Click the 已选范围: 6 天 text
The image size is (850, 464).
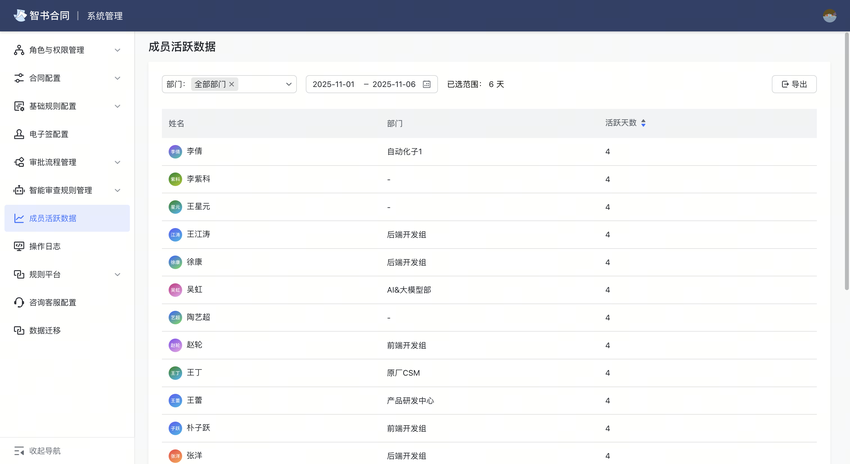point(475,84)
